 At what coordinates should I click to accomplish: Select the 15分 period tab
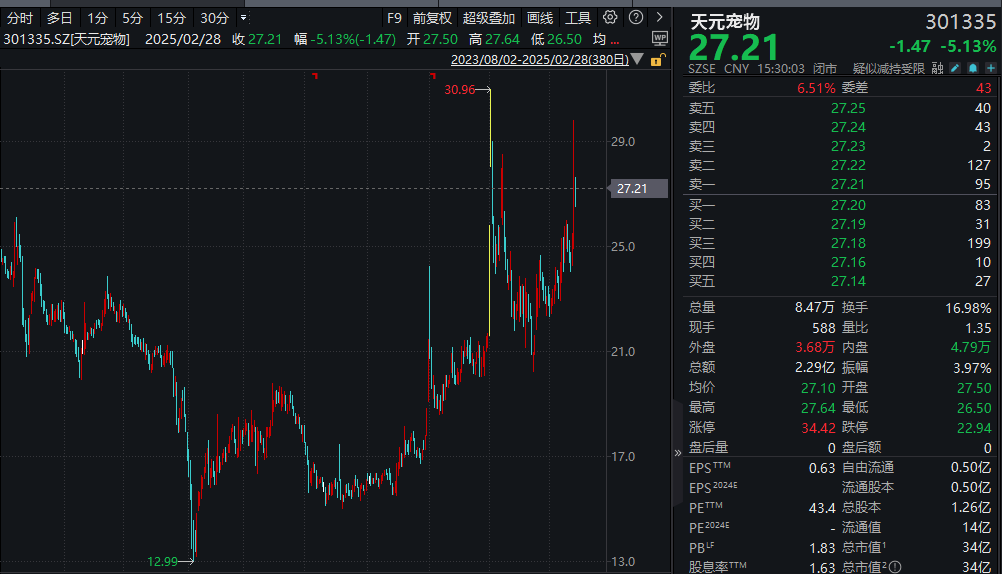[171, 18]
